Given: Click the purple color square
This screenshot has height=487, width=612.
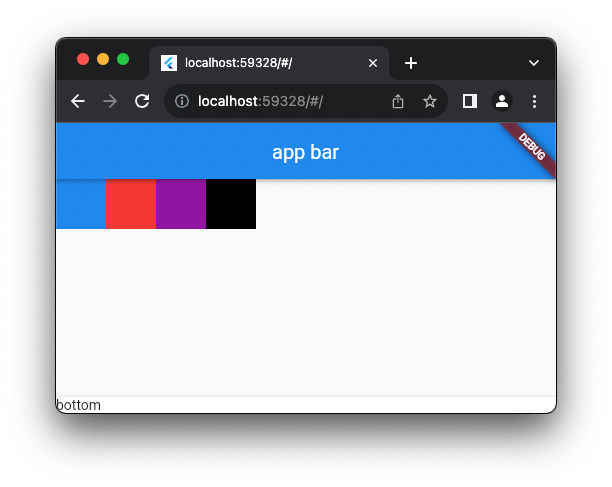Looking at the screenshot, I should pyautogui.click(x=181, y=204).
